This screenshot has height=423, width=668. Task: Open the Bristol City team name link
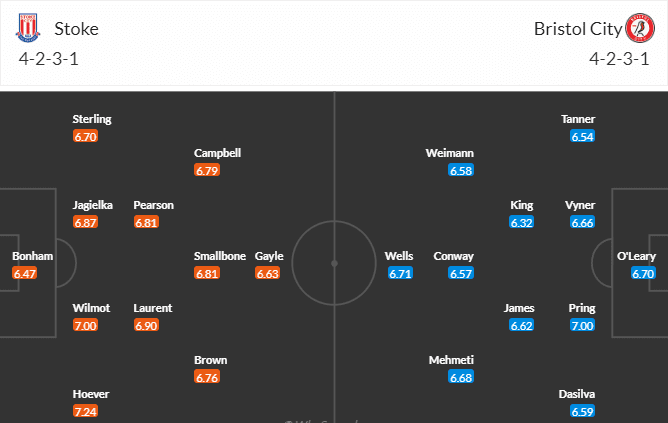point(576,28)
